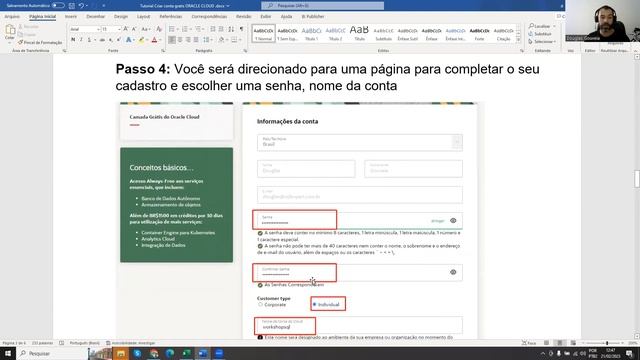Click the borders icon in Parágrafo group

234,40
